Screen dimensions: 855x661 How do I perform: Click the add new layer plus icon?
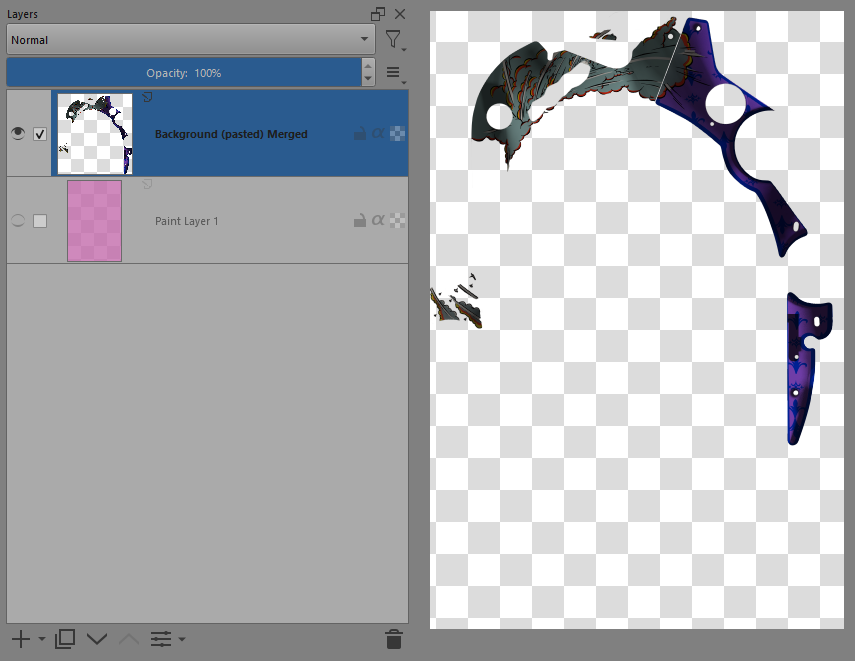(20, 639)
